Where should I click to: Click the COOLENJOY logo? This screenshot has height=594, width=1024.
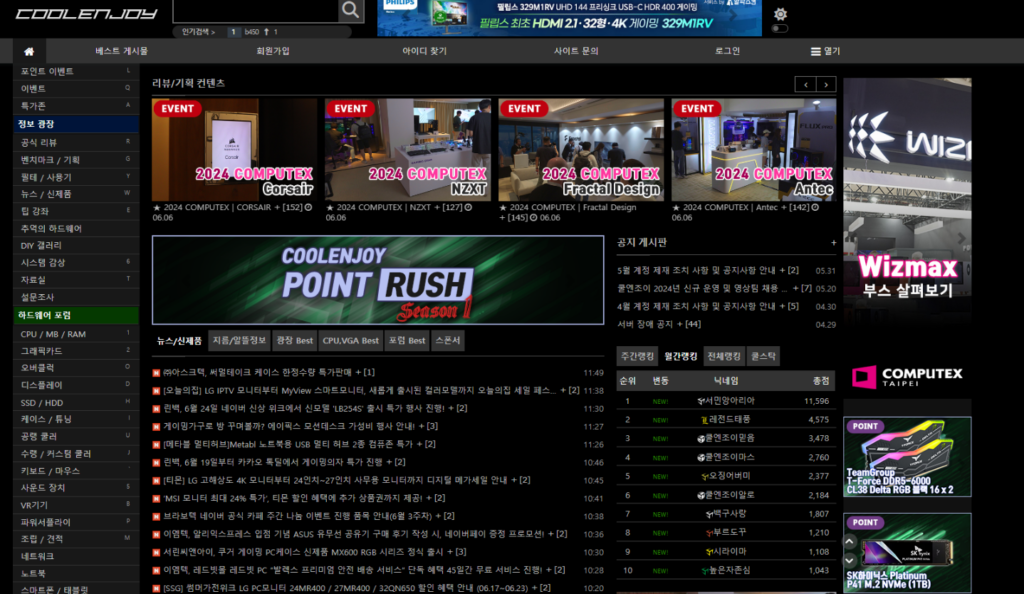pos(86,14)
